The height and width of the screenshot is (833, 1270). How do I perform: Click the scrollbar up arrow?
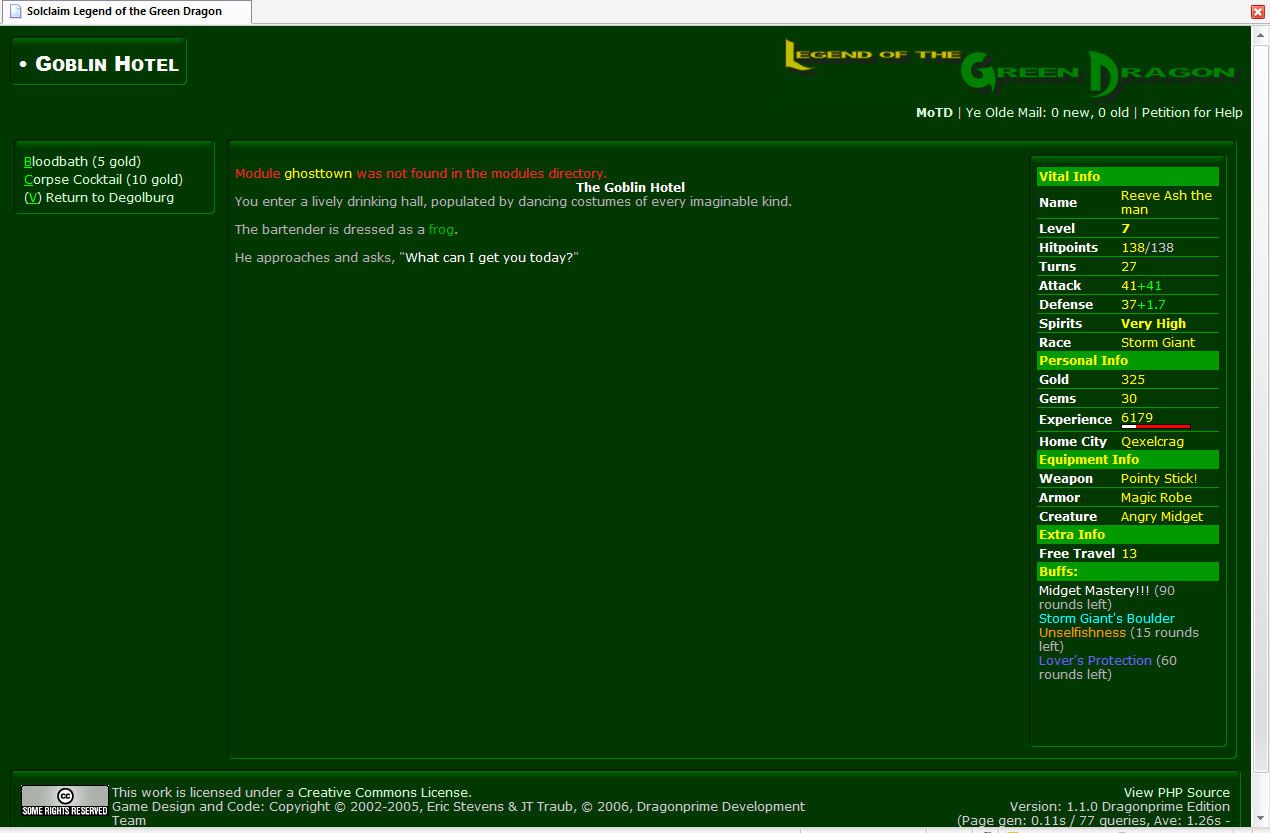point(1260,33)
